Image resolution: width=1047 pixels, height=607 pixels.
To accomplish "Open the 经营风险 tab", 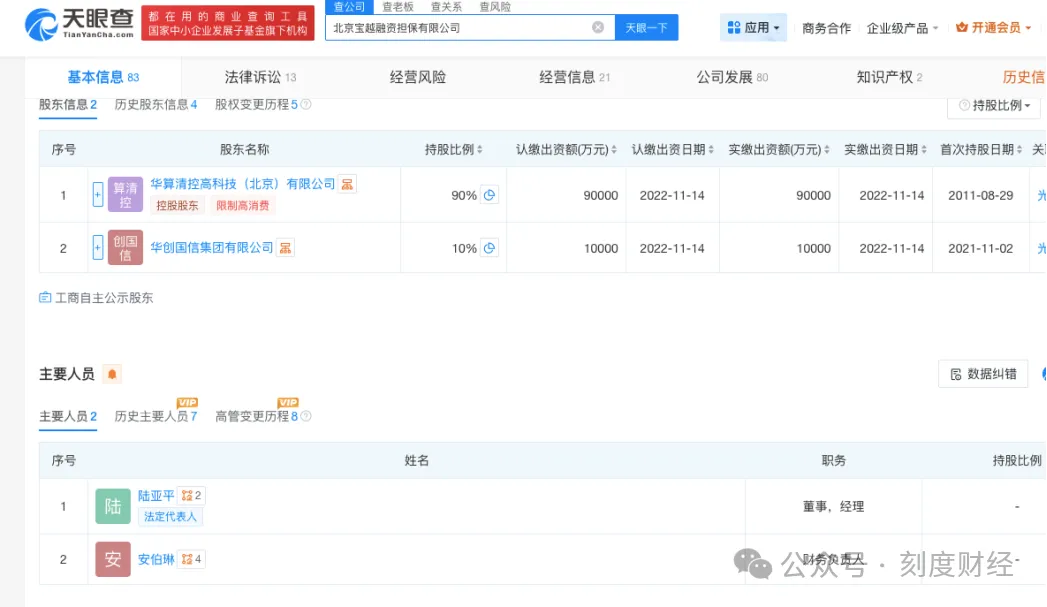I will point(418,77).
